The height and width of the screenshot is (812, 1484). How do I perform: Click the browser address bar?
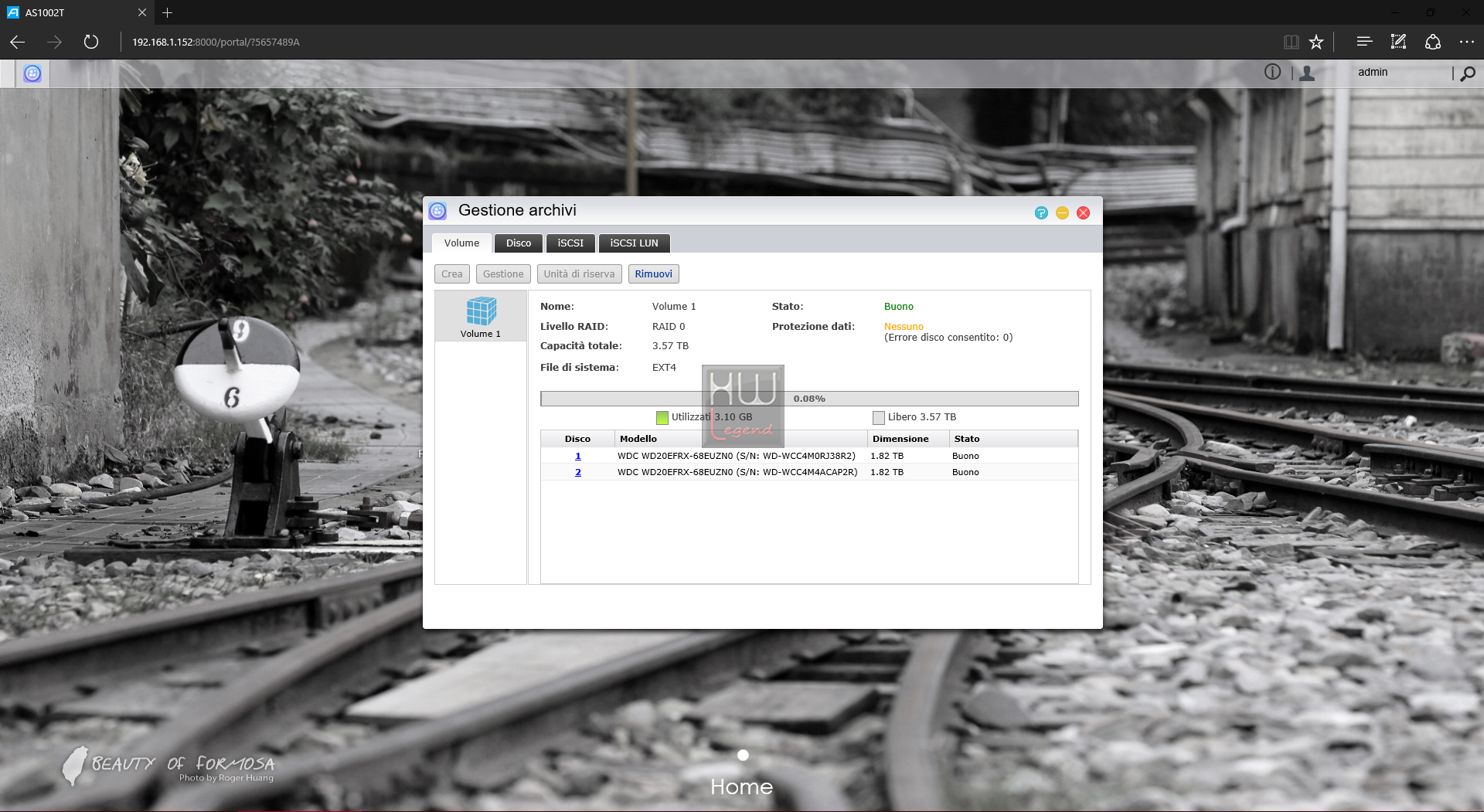coord(696,42)
